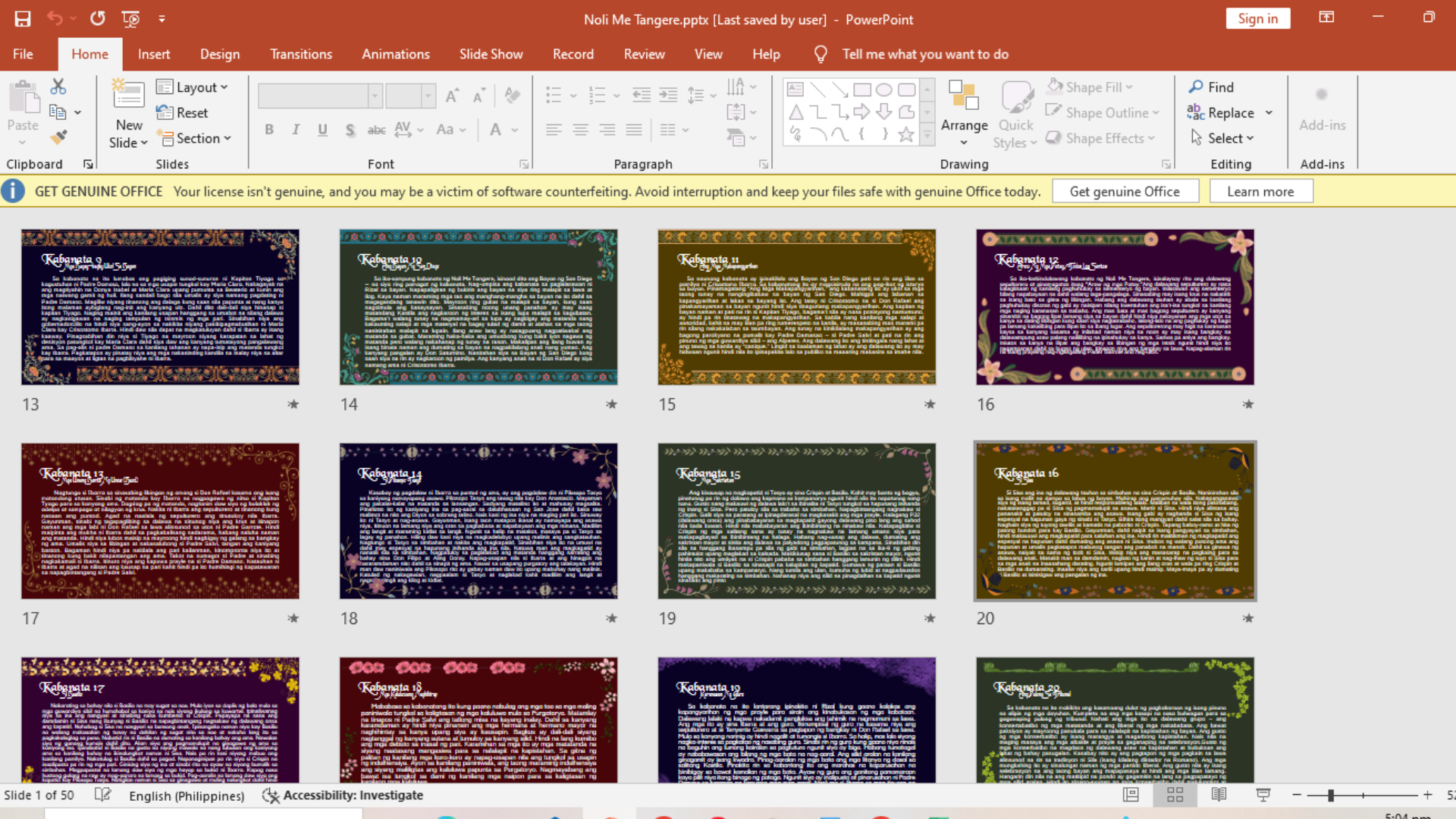The width and height of the screenshot is (1456, 819).
Task: Click the zoom slider handle
Action: tap(1331, 795)
